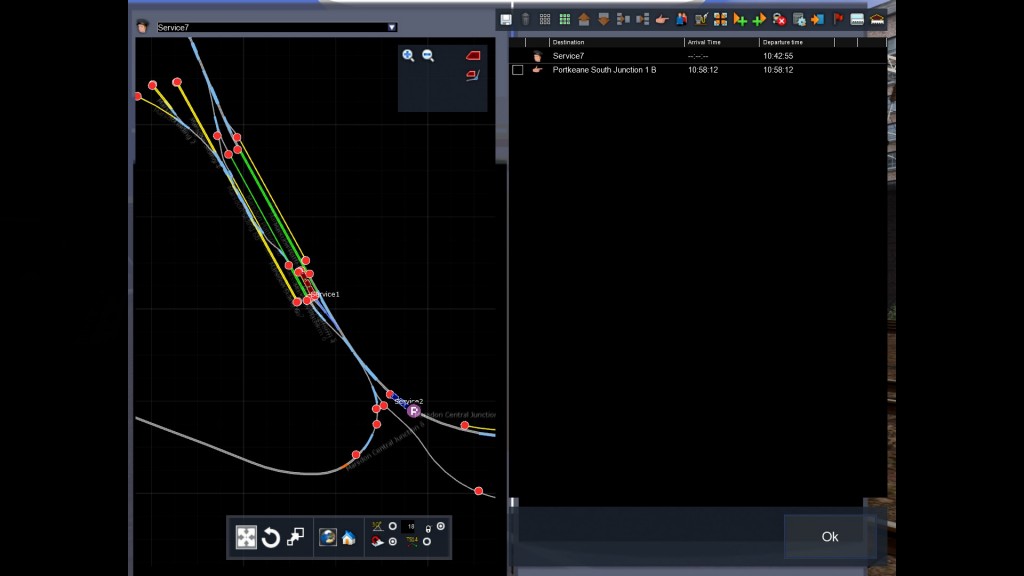Screen dimensions: 1024x576
Task: Click the number field showing 18
Action: [x=410, y=526]
